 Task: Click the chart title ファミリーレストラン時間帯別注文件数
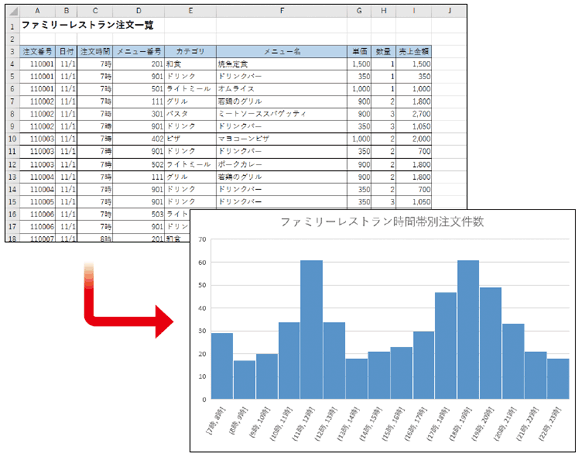pos(382,222)
